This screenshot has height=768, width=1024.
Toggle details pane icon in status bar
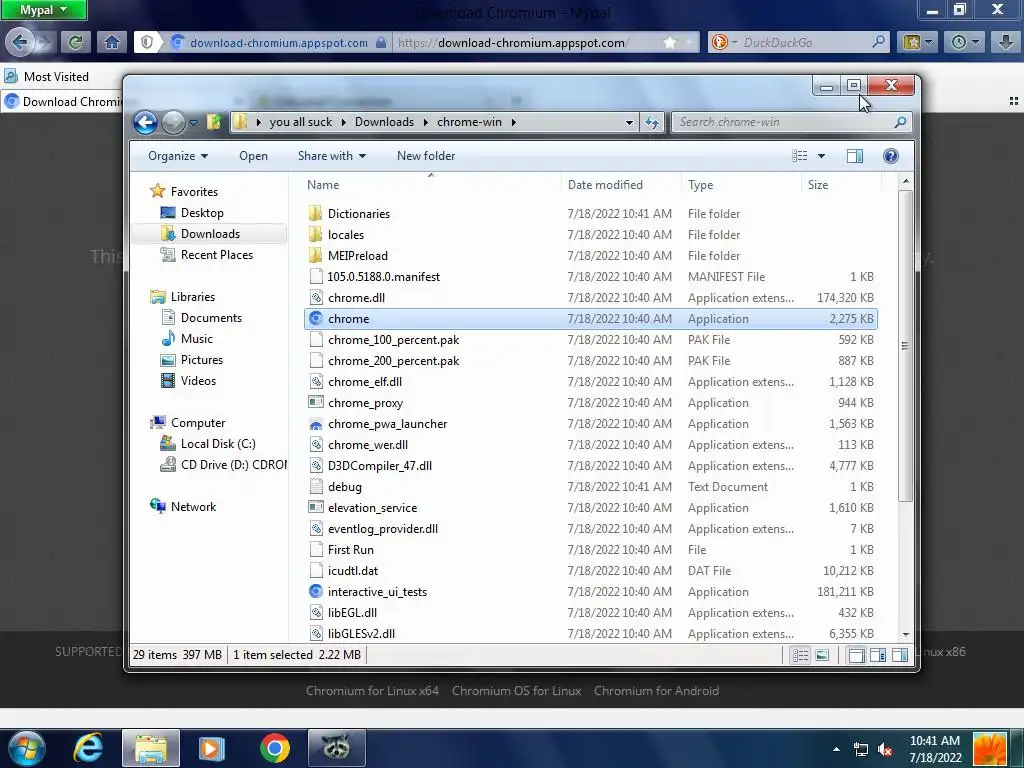[x=856, y=655]
